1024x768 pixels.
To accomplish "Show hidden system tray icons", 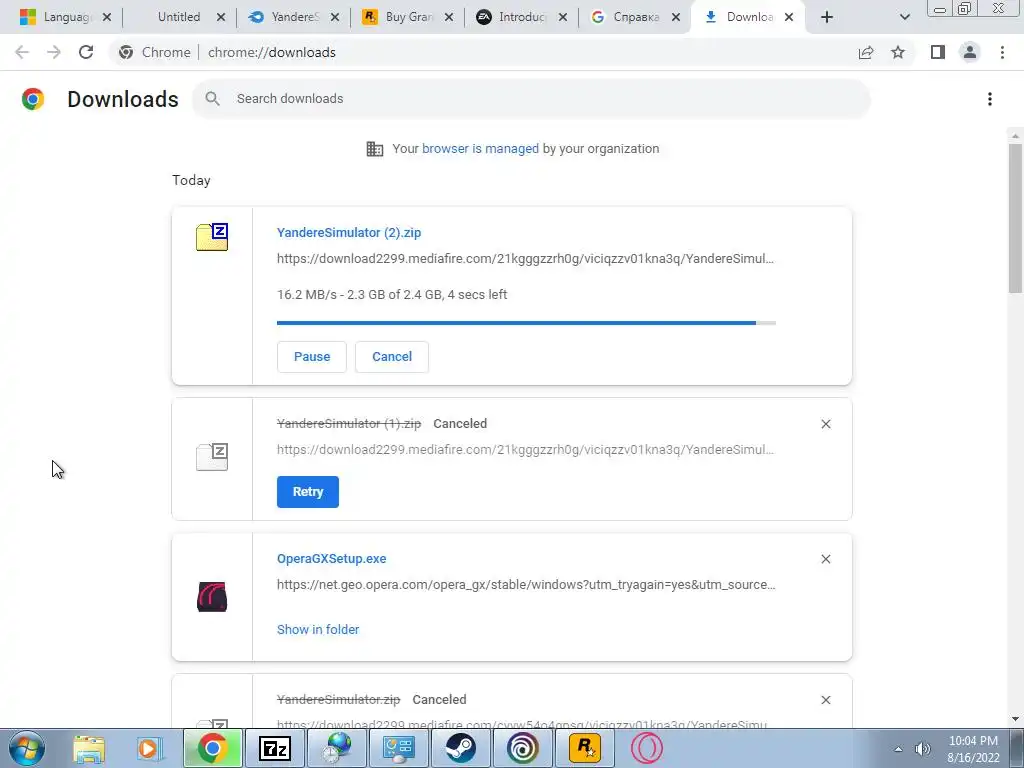I will [898, 749].
